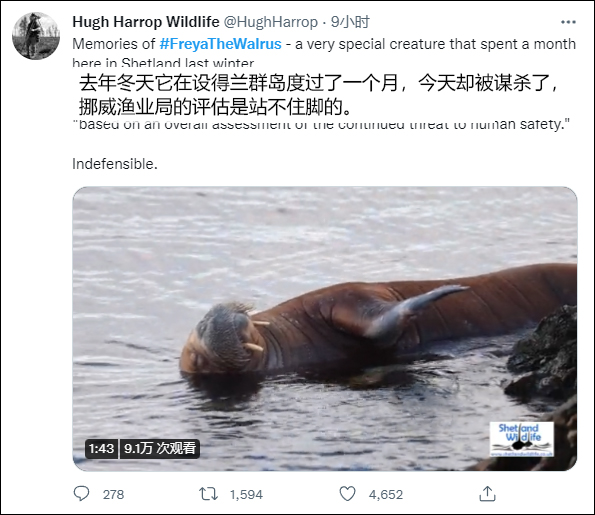Open Hugh Harrop profile avatar
This screenshot has width=595, height=515.
(x=36, y=36)
